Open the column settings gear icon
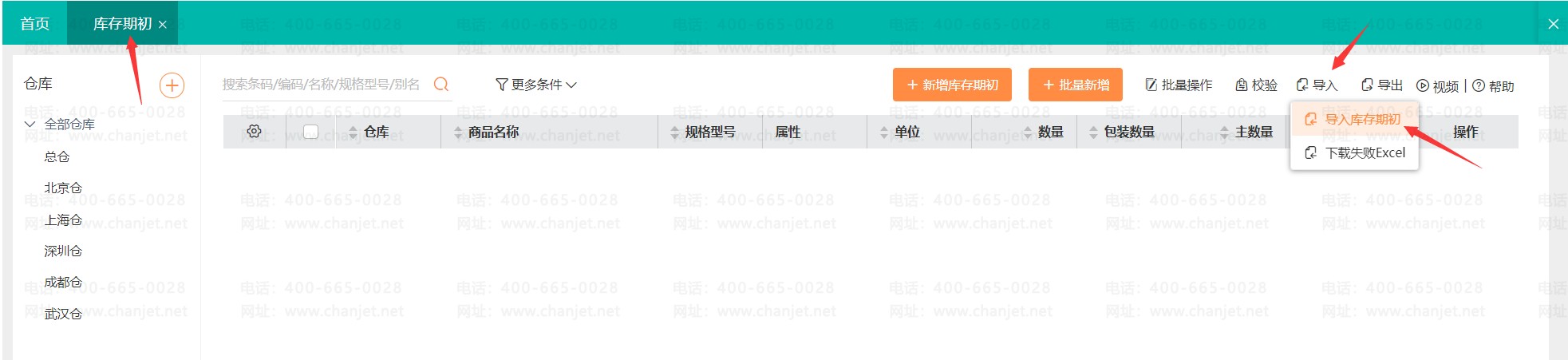Screen dimensions: 1568x360 coord(254,132)
